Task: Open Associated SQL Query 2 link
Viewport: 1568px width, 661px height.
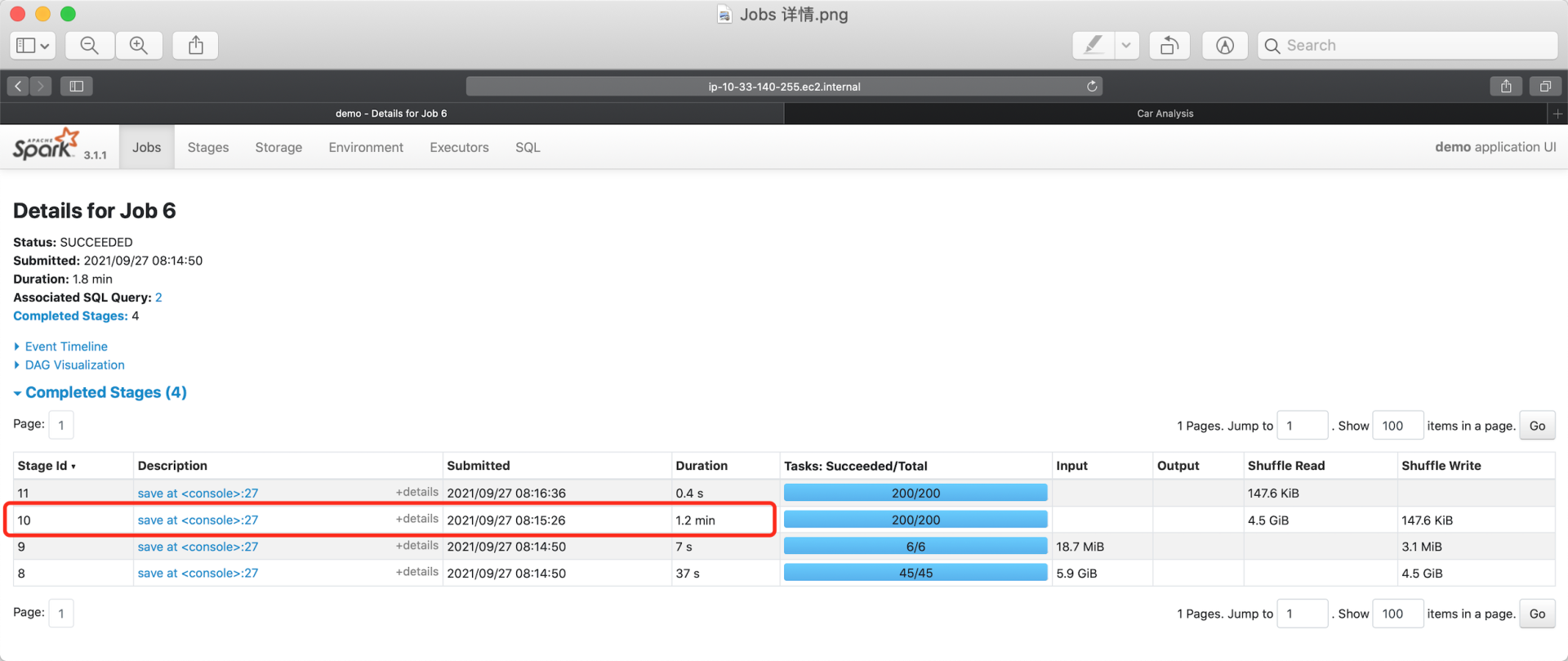Action: (158, 297)
